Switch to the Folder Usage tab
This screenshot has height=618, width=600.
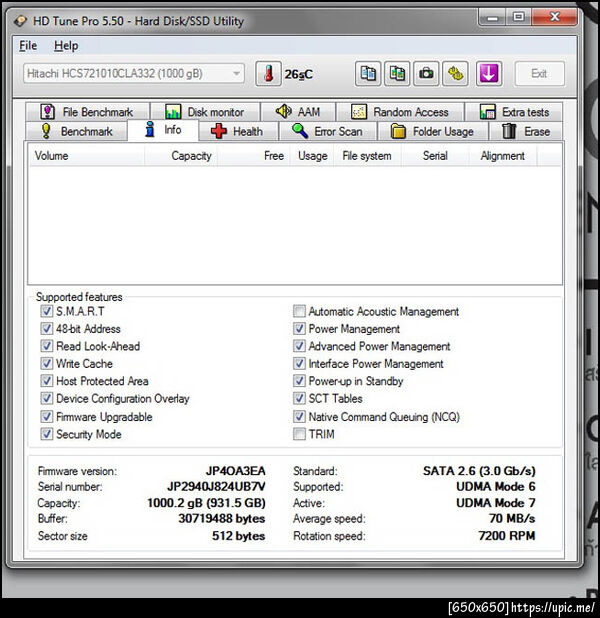(x=432, y=131)
